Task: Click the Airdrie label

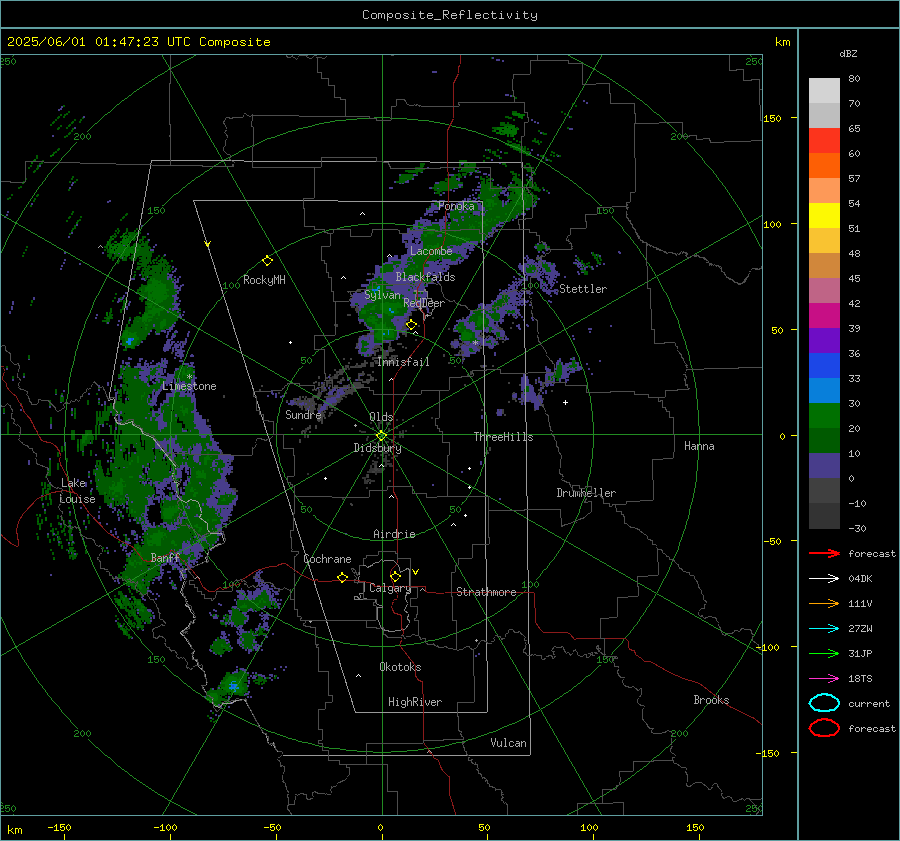Action: (394, 534)
